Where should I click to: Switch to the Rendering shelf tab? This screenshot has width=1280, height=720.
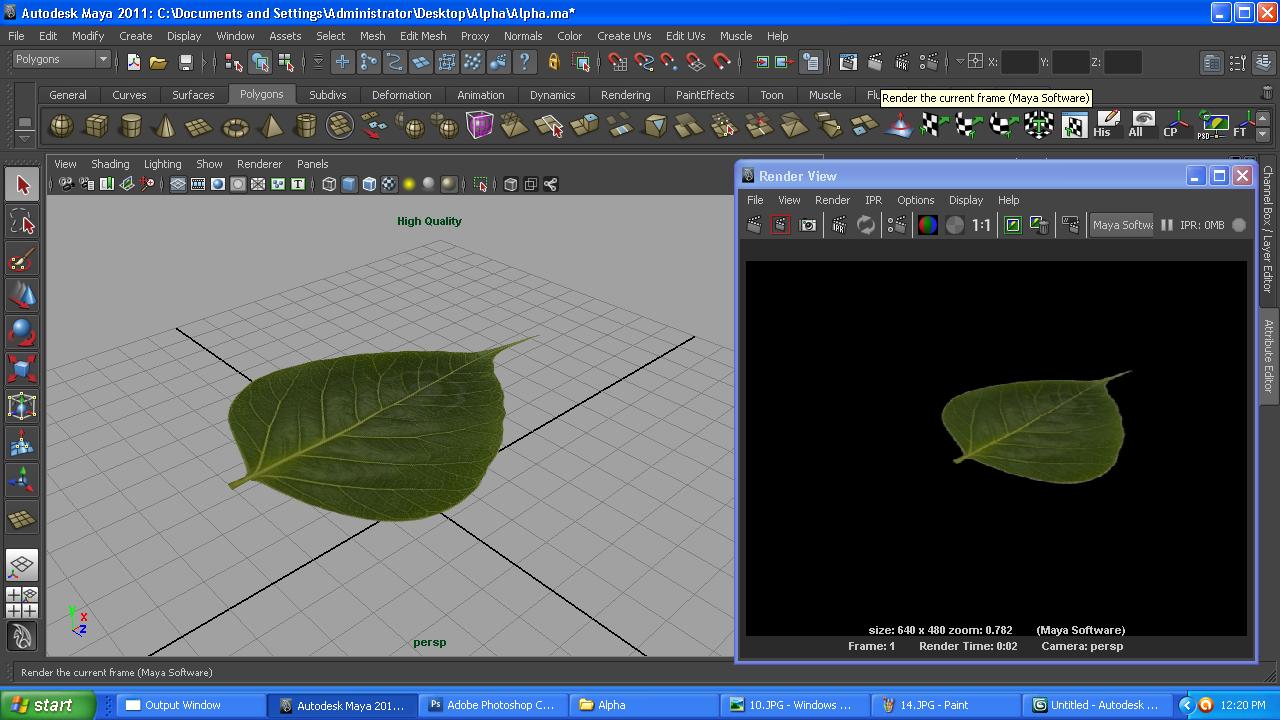point(626,95)
